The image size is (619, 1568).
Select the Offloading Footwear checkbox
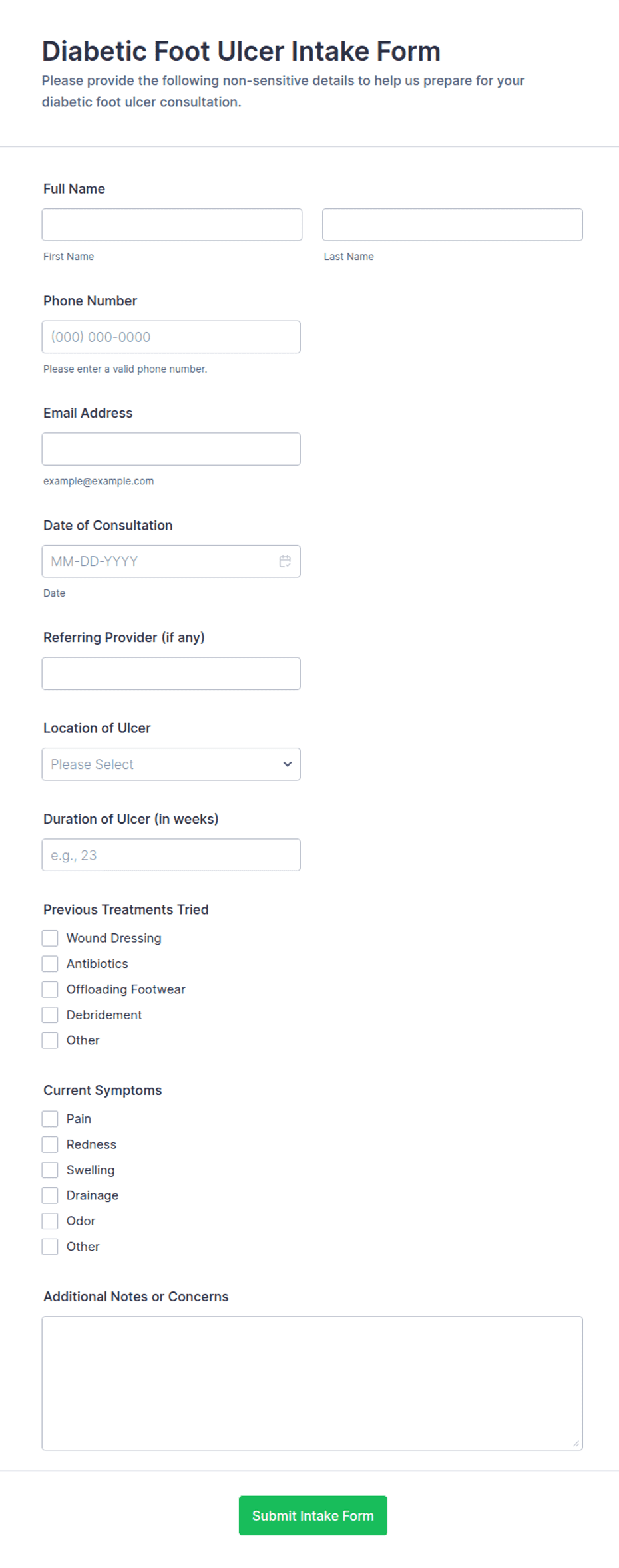point(50,989)
